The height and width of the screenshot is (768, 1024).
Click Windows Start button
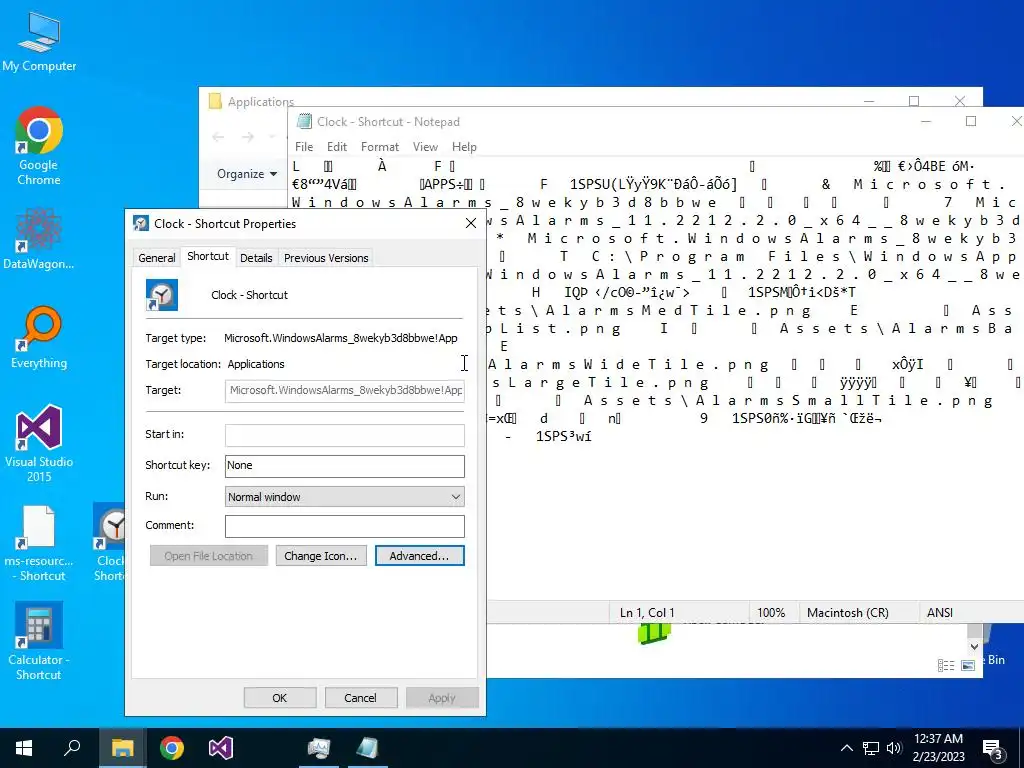pos(24,748)
